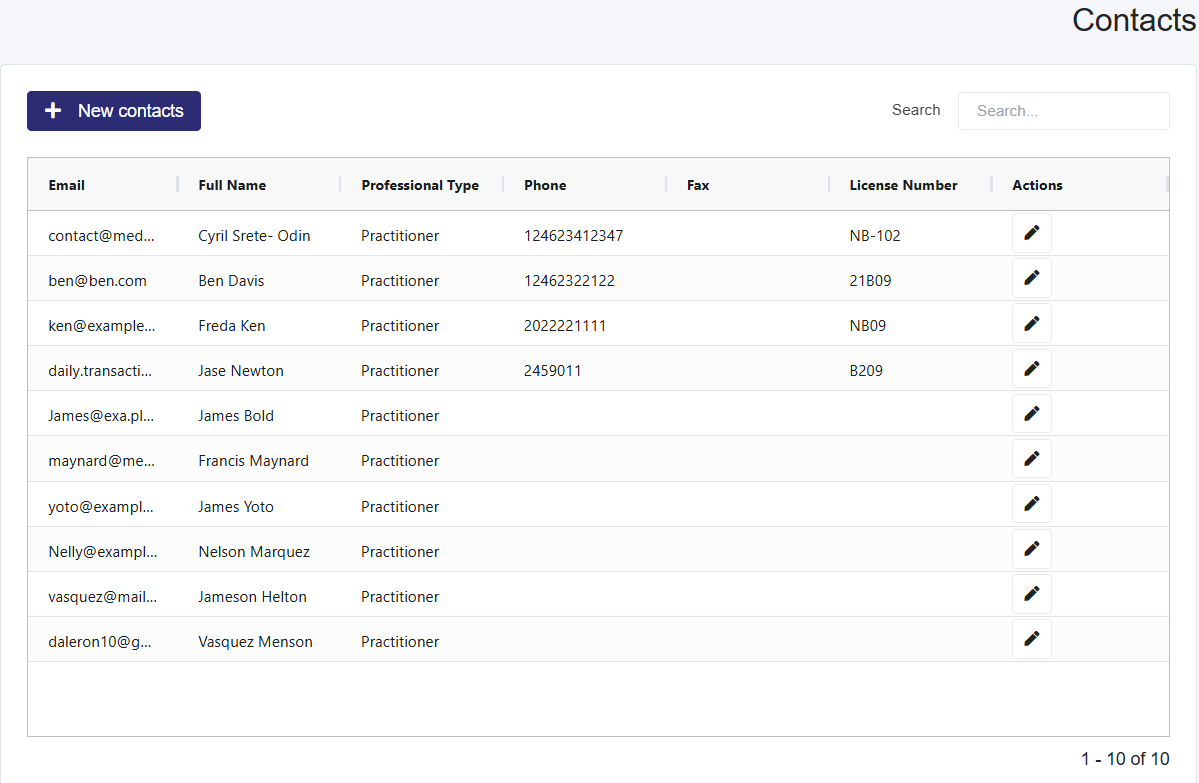Click the Phone column header
Viewport: 1199px width, 783px height.
coord(545,185)
